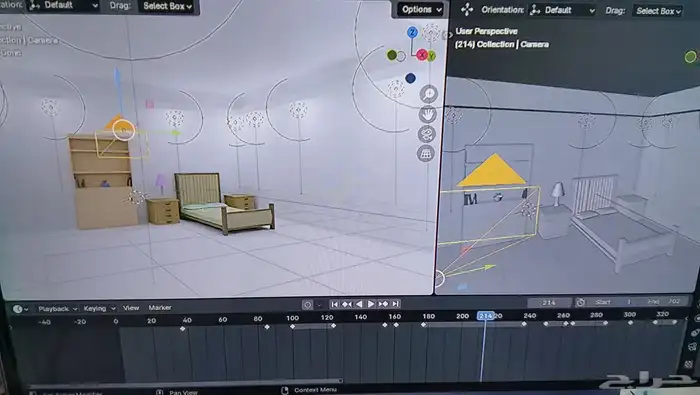Select the keyframe diamond near frame 237
The image size is (700, 395).
(x=524, y=324)
